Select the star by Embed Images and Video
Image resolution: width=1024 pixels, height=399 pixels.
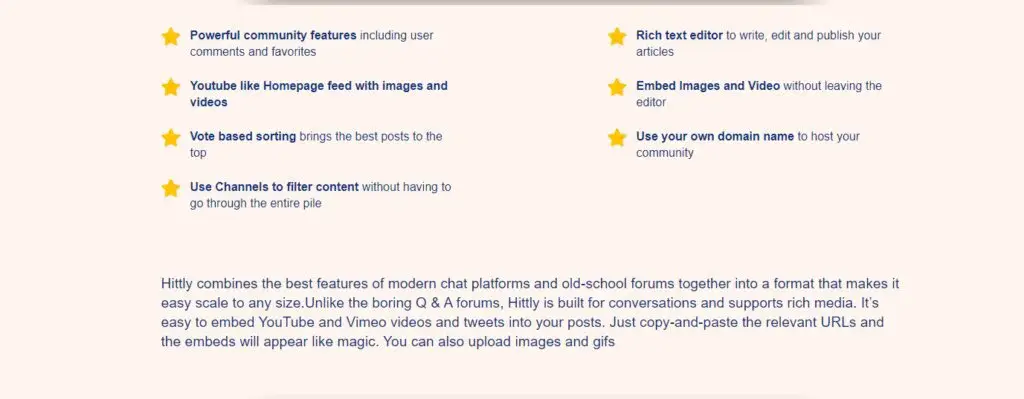(x=617, y=87)
